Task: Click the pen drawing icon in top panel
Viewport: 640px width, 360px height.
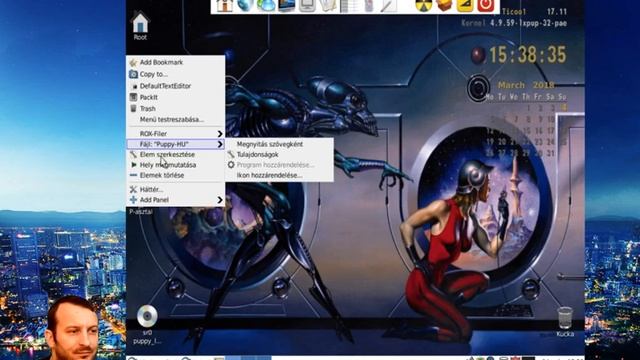Action: click(388, 6)
